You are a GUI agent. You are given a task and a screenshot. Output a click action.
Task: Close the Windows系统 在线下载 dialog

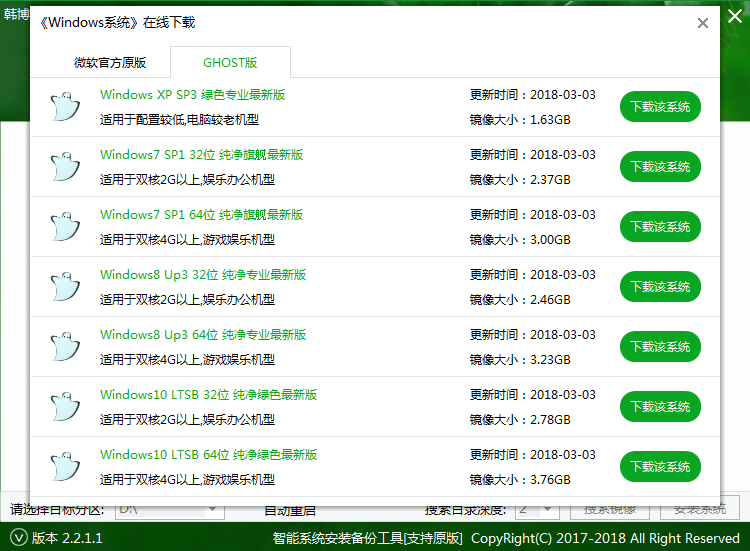pos(703,23)
